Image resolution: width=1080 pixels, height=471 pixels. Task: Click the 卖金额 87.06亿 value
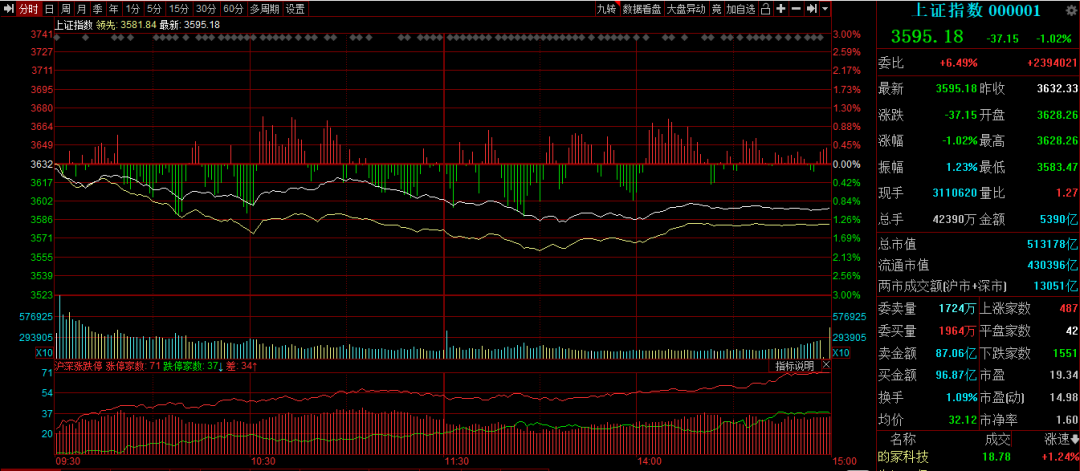pos(957,353)
